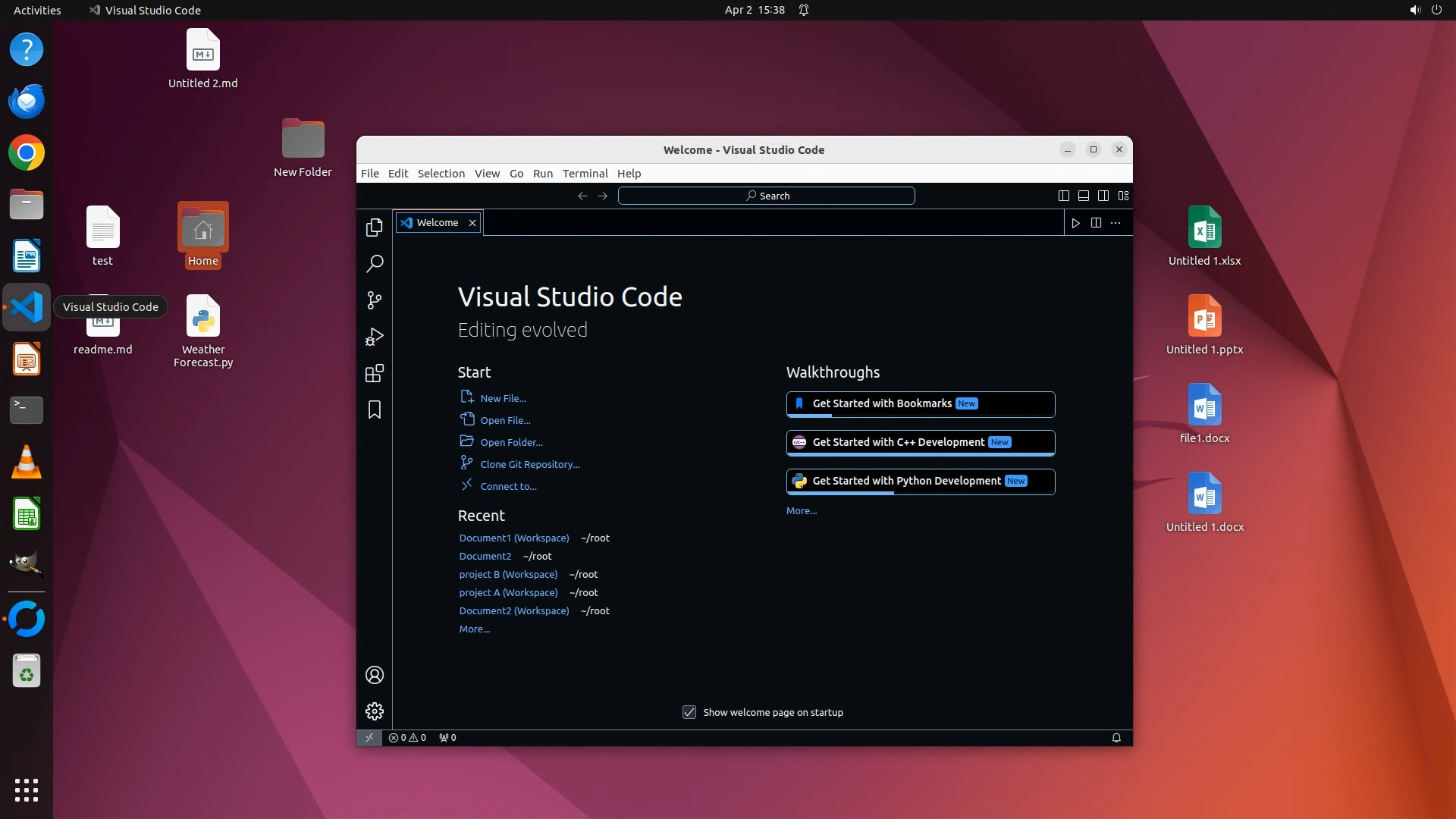Open the Bookmarks view in activity bar
1456x819 pixels.
(x=375, y=409)
